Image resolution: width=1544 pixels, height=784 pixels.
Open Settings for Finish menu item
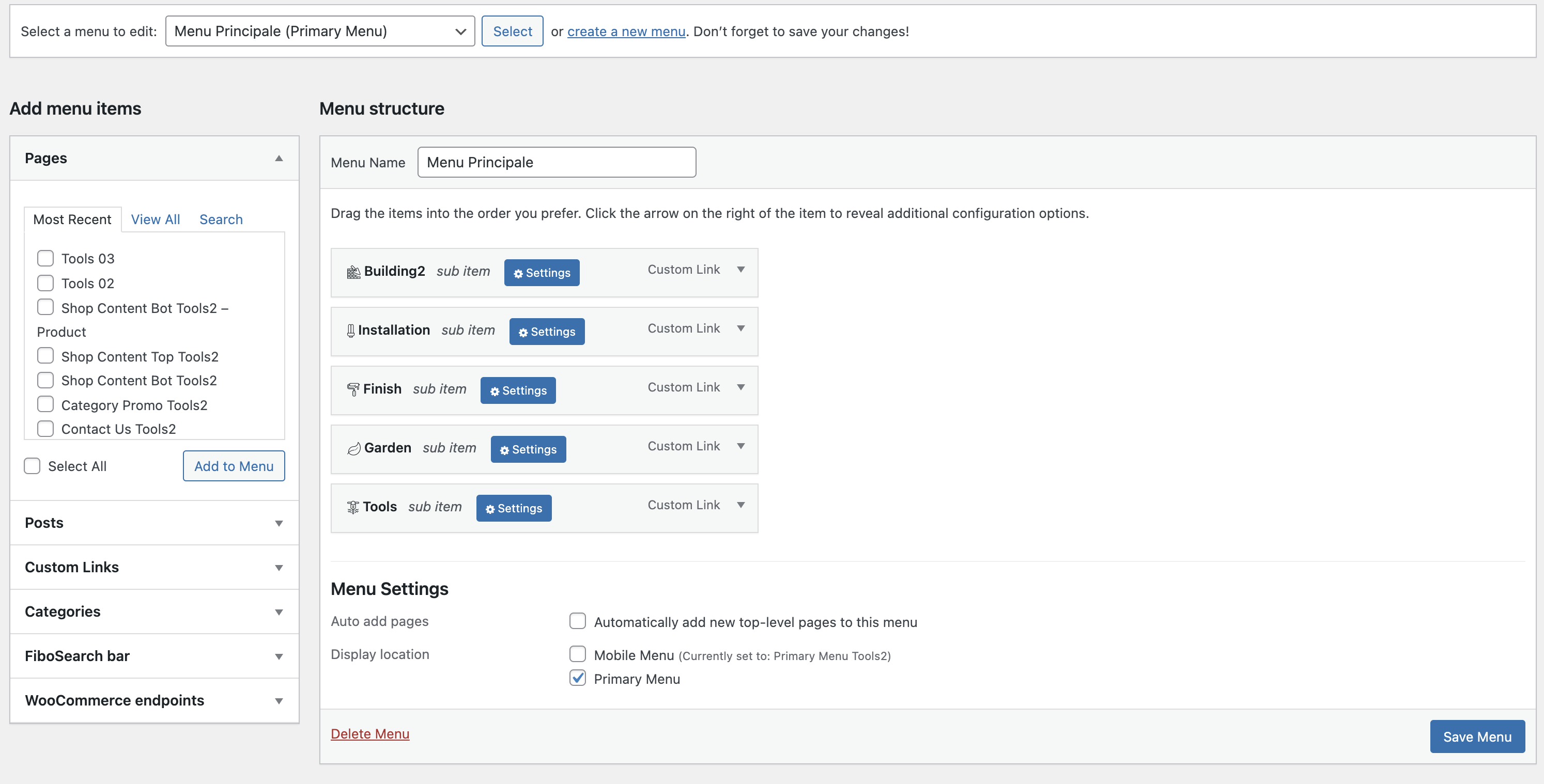click(x=518, y=390)
